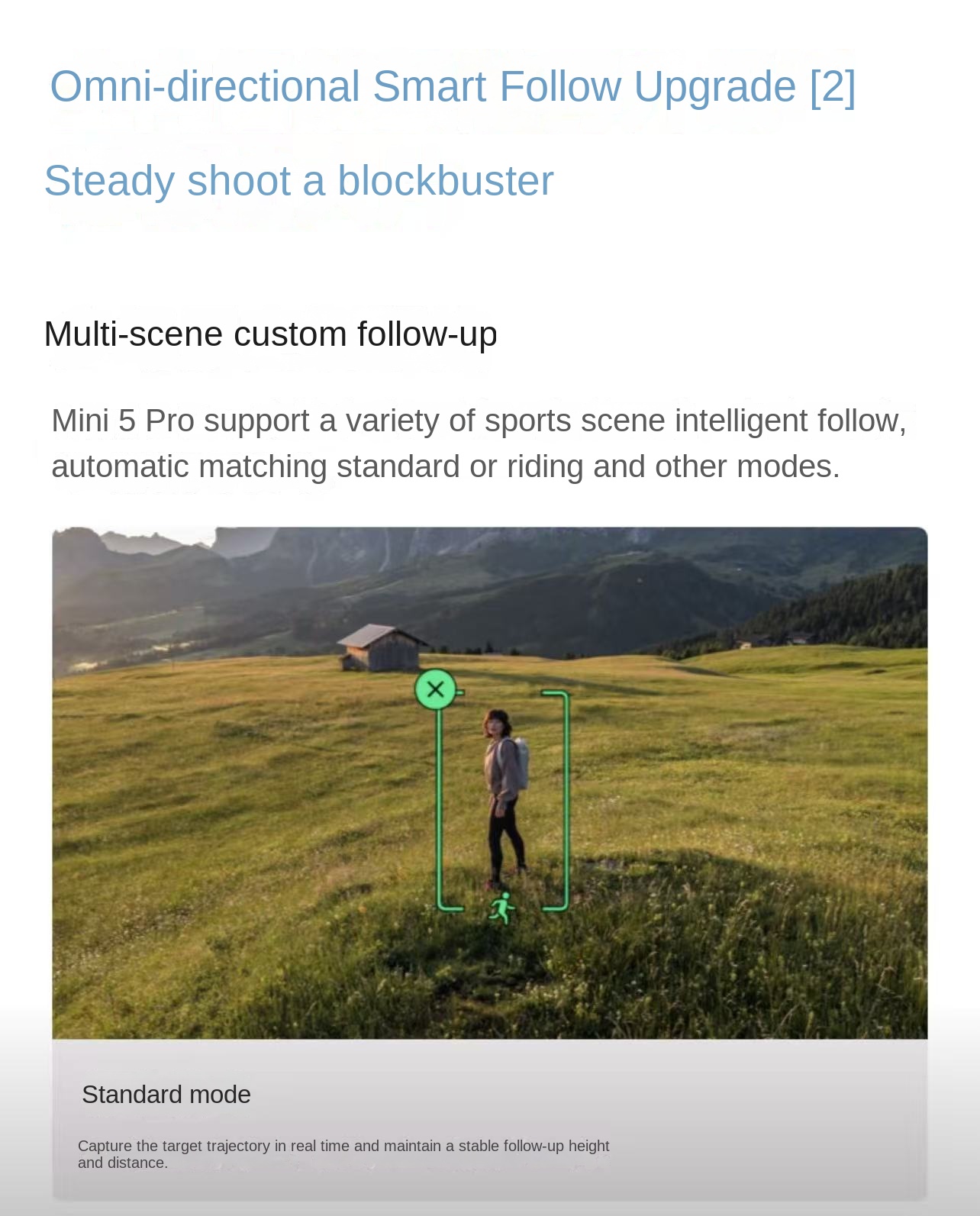Click the 'Capture the target trajectory' caption text
The image size is (980, 1216).
pyautogui.click(x=343, y=1154)
